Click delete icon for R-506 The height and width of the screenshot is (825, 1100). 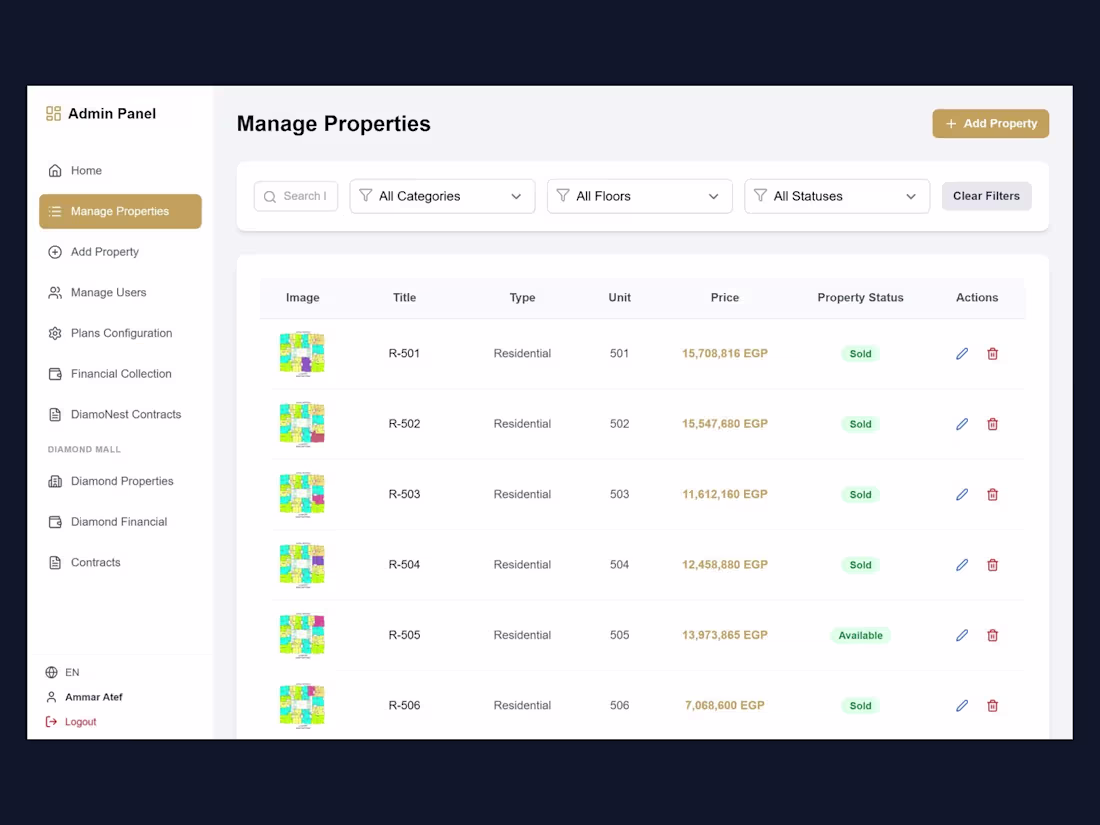pyautogui.click(x=993, y=706)
